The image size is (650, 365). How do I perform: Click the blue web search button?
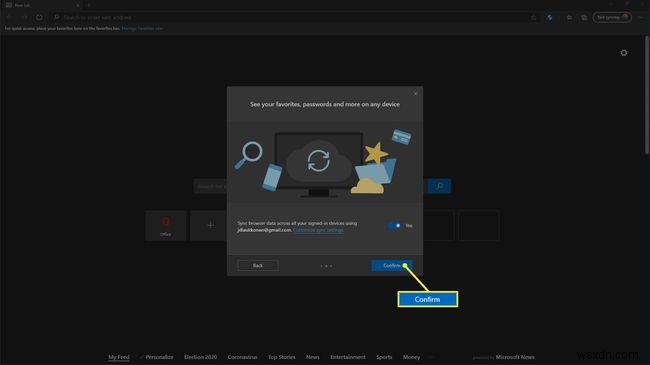[439, 186]
